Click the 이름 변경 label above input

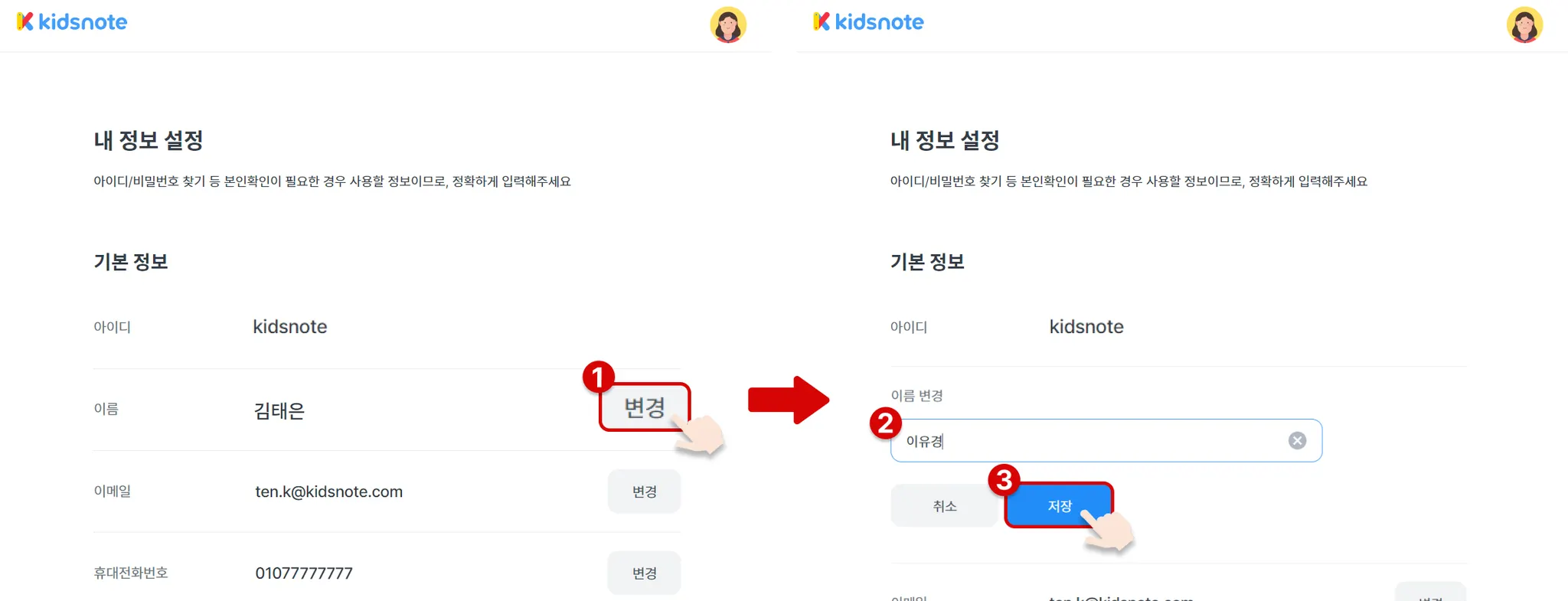coord(916,396)
